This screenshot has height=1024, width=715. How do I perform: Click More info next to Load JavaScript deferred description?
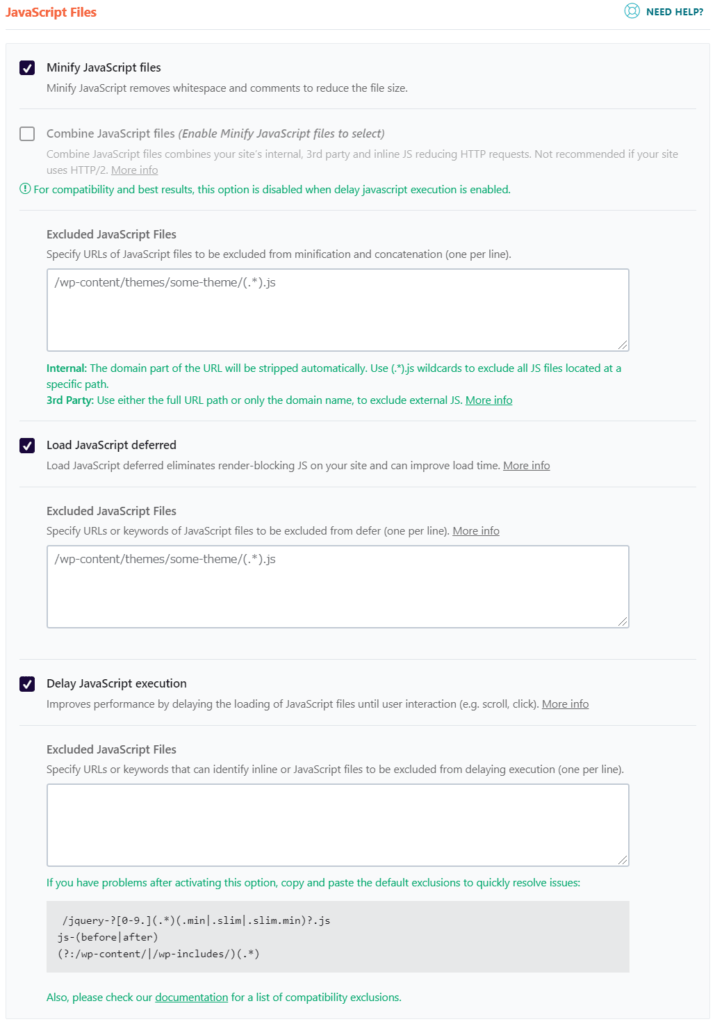[x=526, y=465]
